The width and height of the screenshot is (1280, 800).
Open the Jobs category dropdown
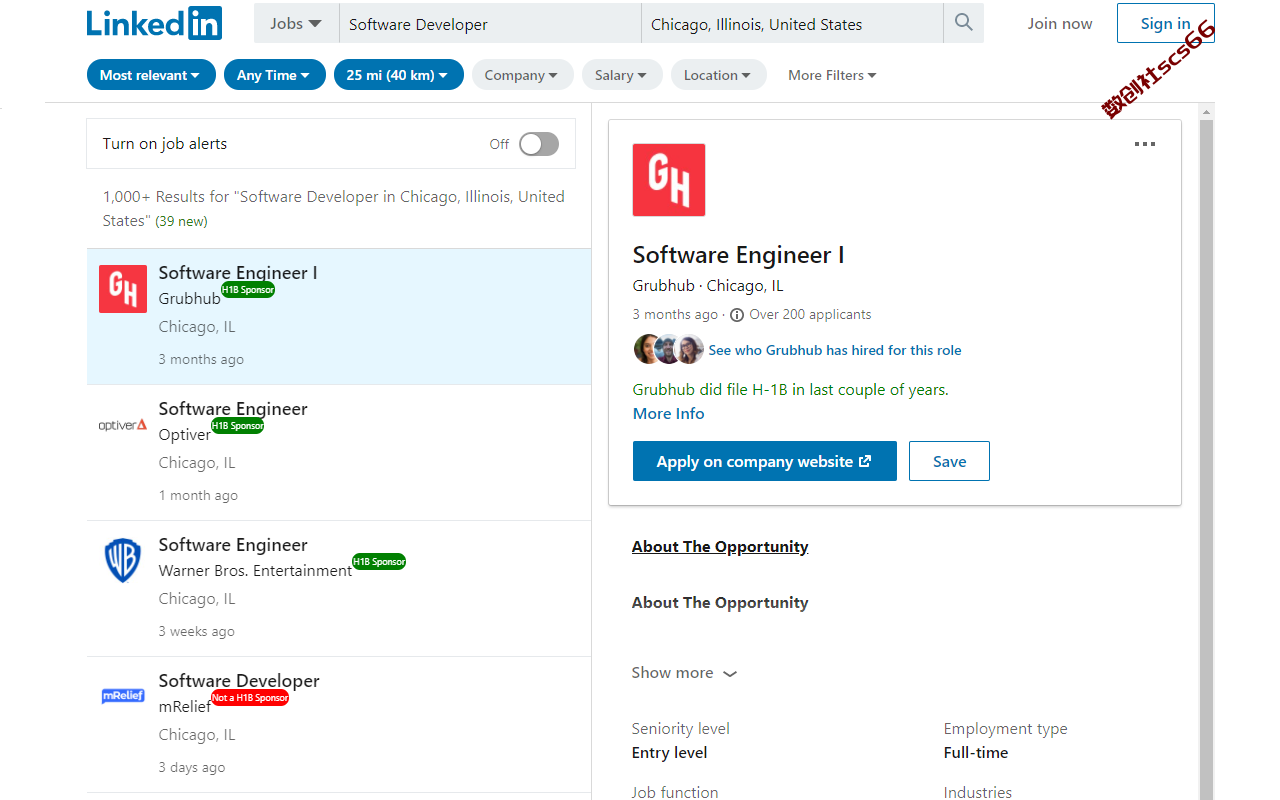click(296, 23)
